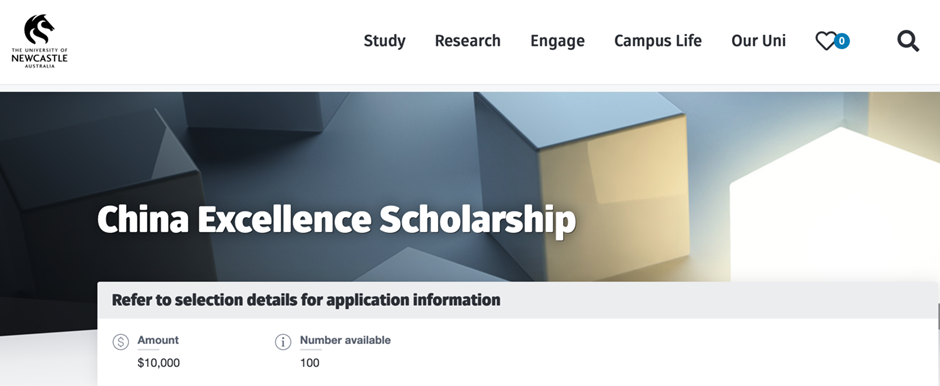The image size is (940, 386).
Task: Open the search magnifying glass
Action: pos(908,41)
